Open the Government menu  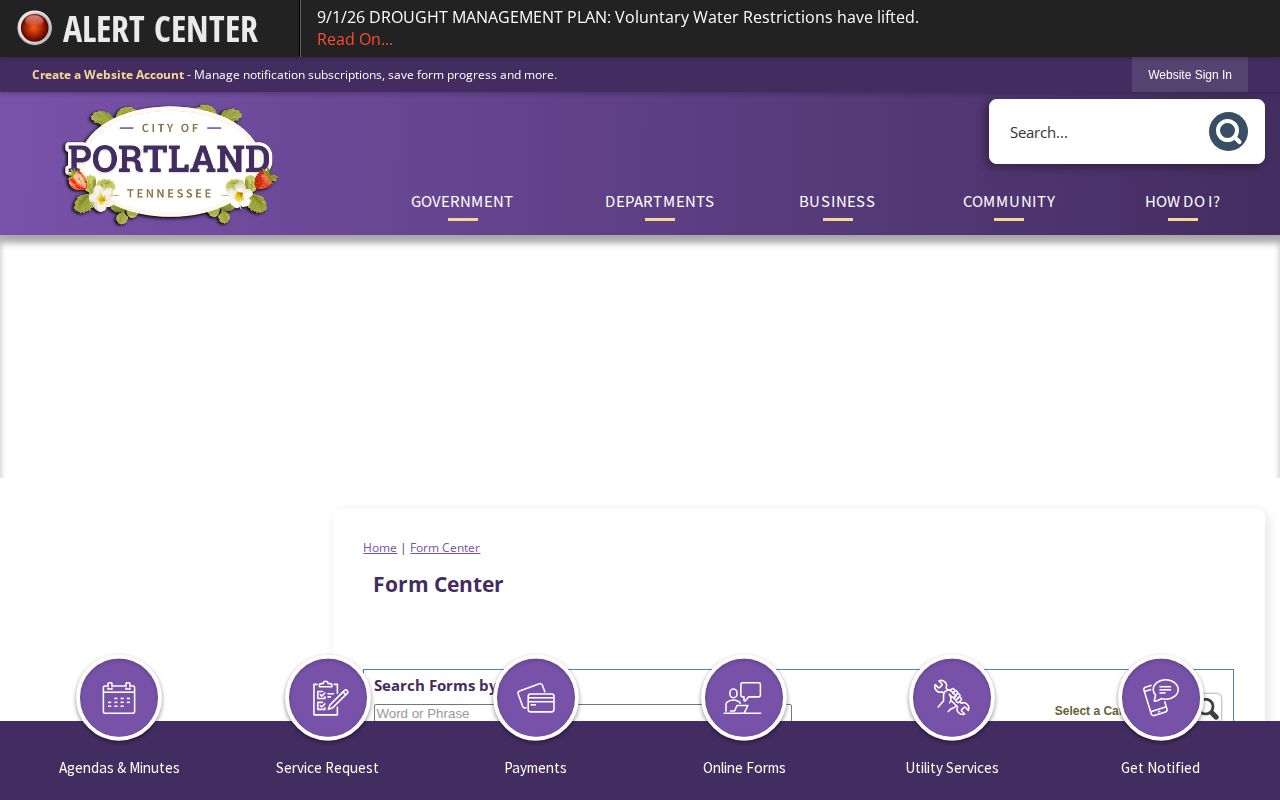click(x=462, y=202)
